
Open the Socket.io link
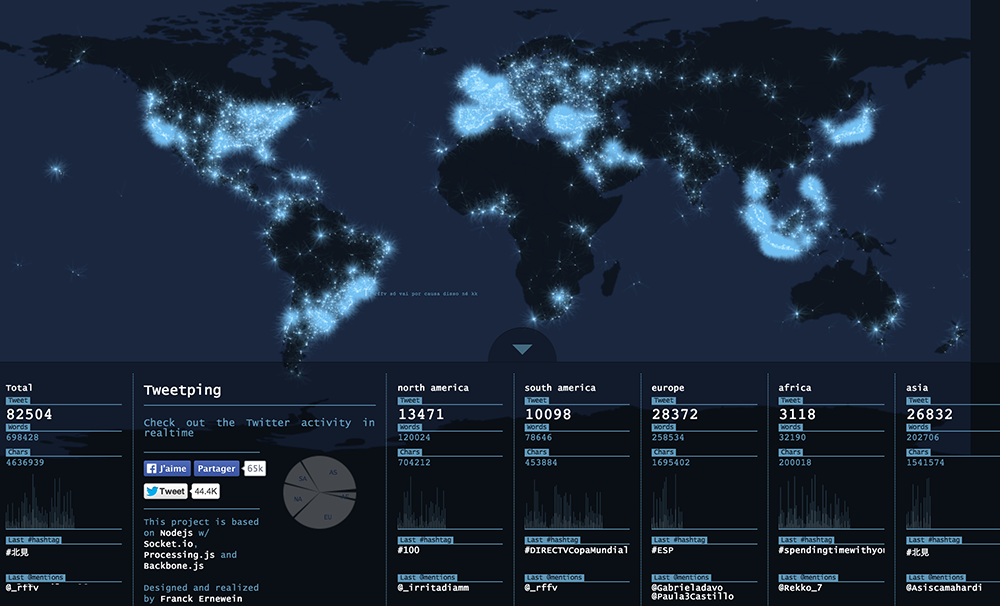[x=170, y=543]
